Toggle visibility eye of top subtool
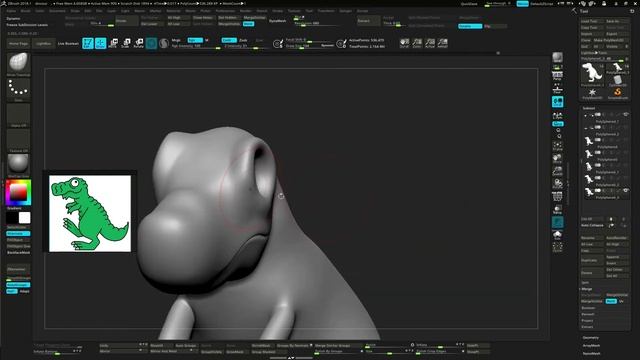Screen dimensions: 640x360 (x=625, y=115)
